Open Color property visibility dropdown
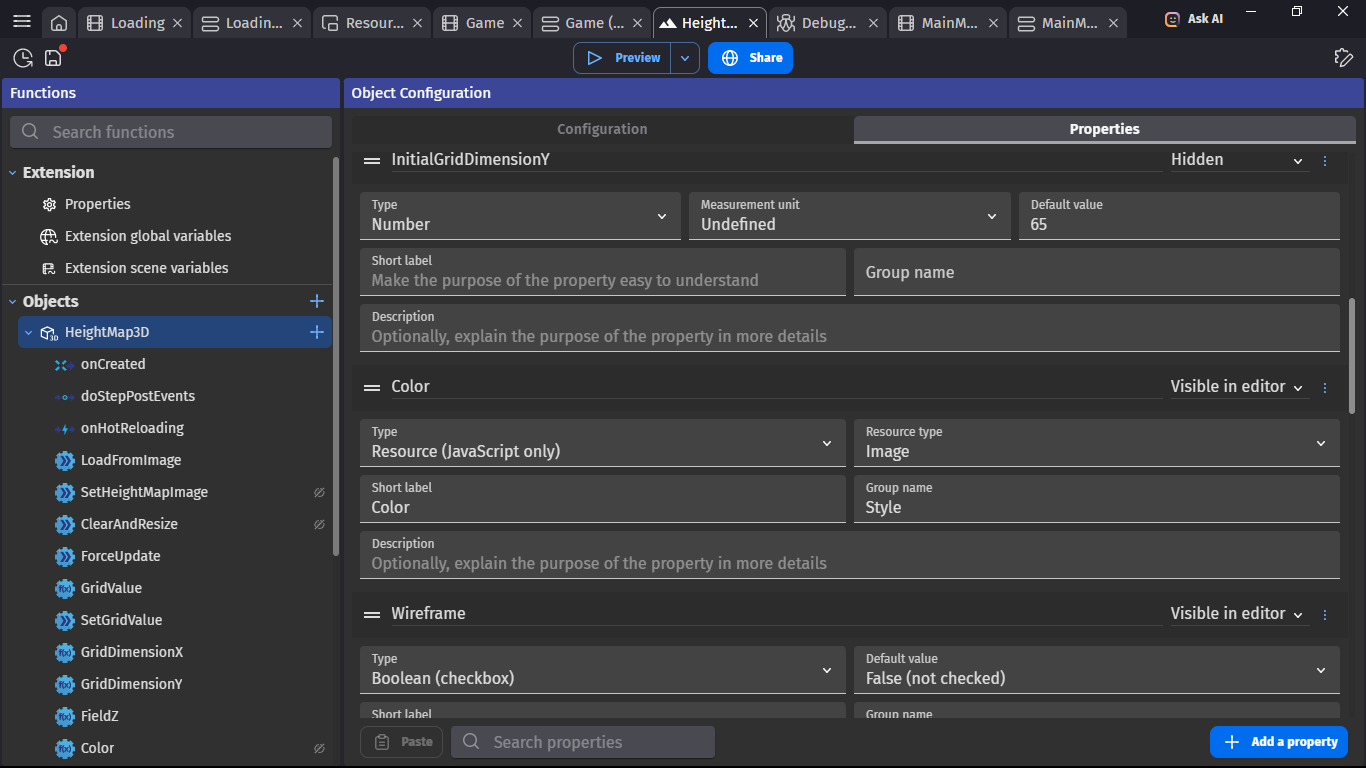This screenshot has height=768, width=1366. tap(1237, 387)
